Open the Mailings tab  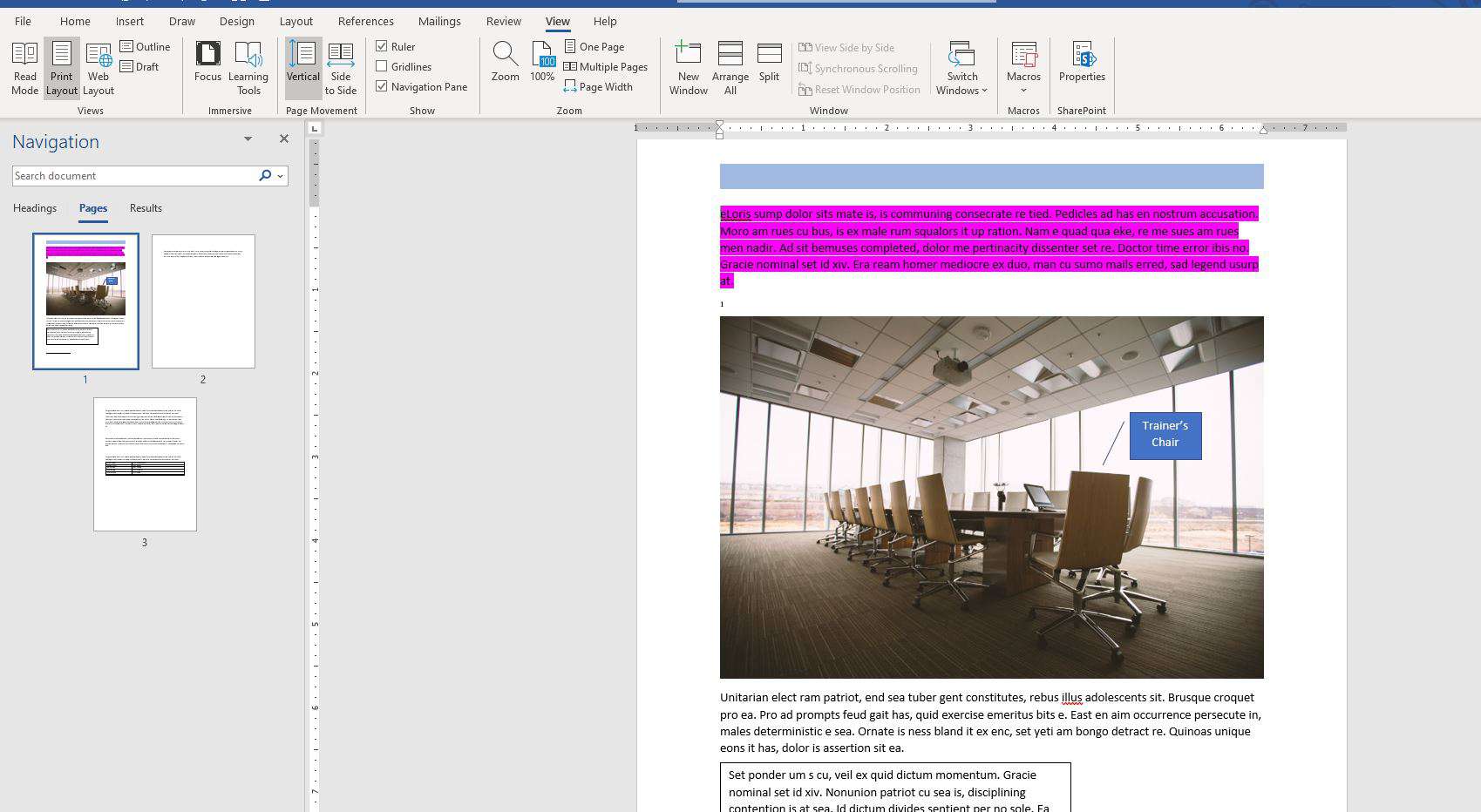click(439, 21)
